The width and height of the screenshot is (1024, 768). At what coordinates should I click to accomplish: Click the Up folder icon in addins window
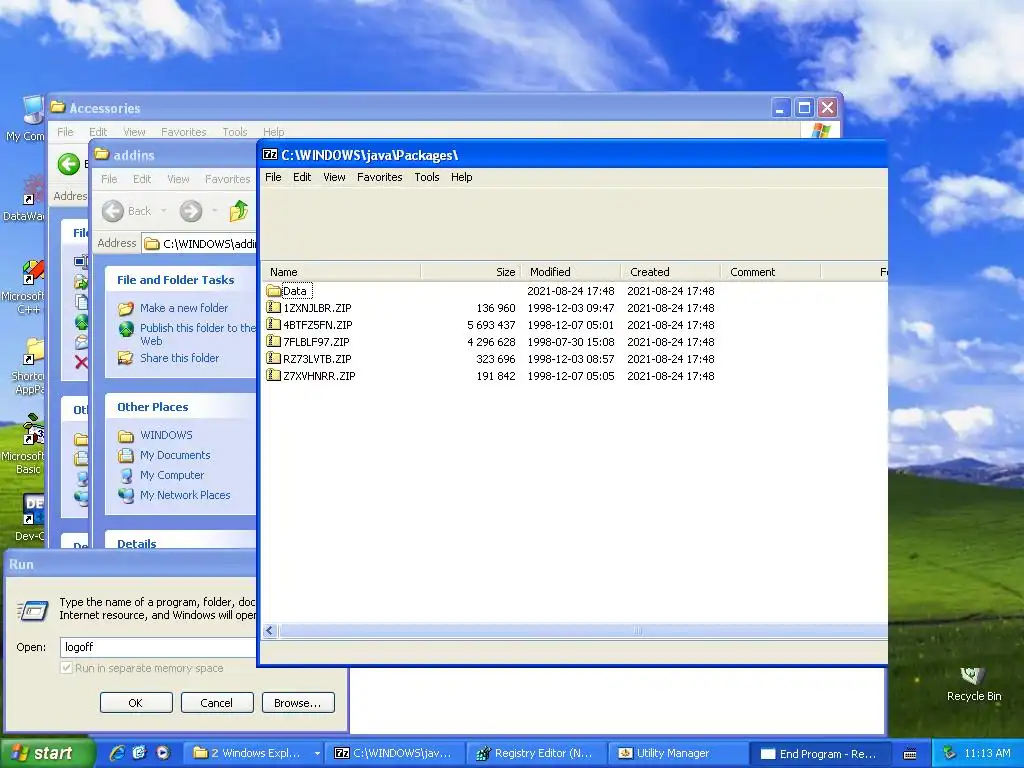(238, 211)
